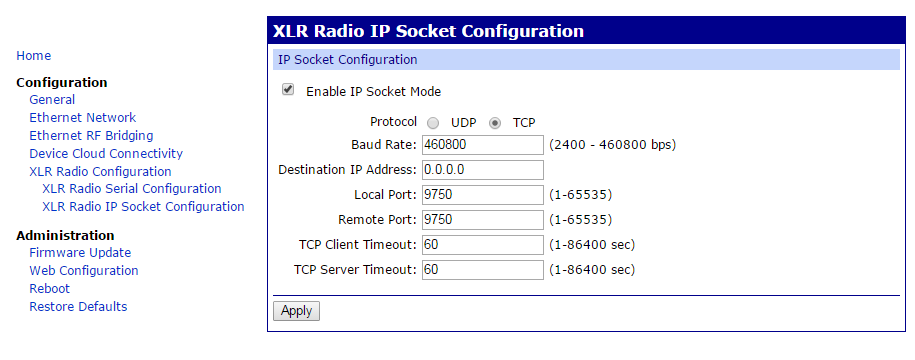915x360 pixels.
Task: Toggle Enable IP Socket Mode checkbox
Action: click(288, 90)
